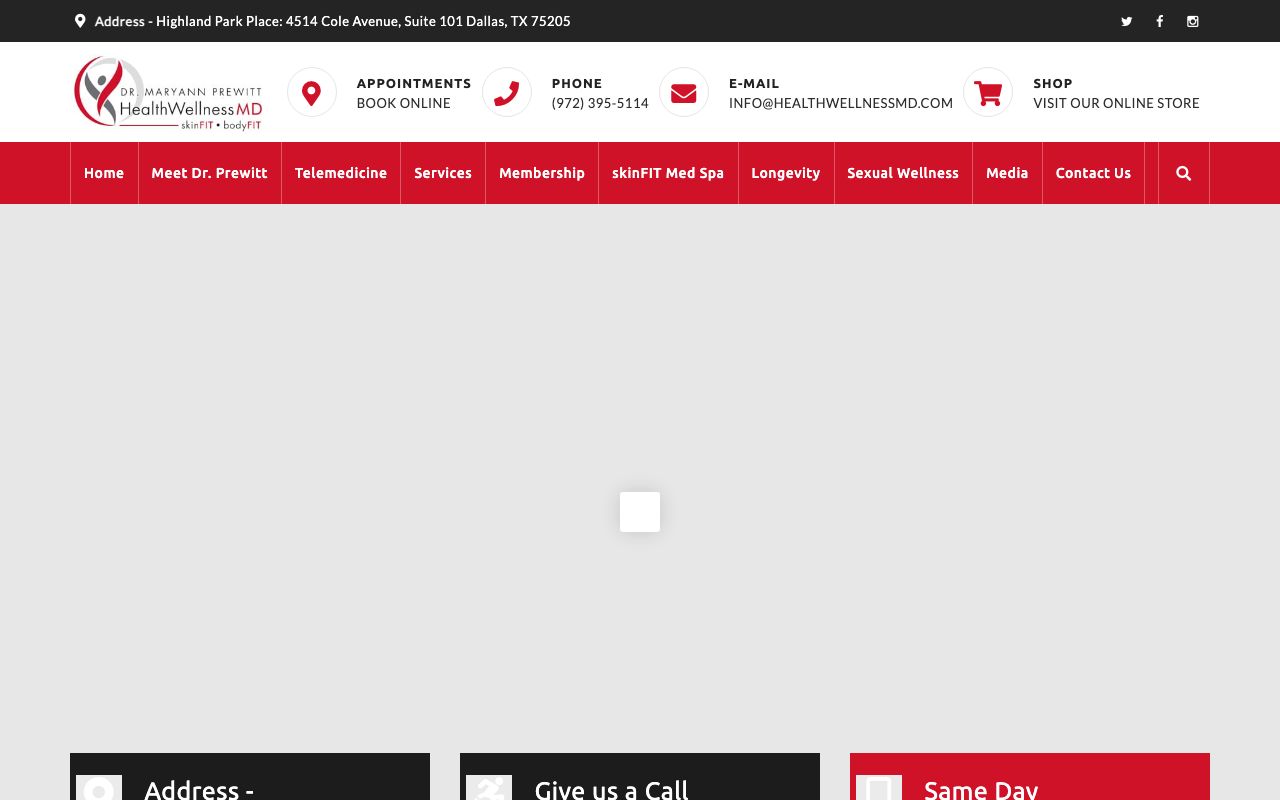Screen dimensions: 1280x800
Task: Click the Visit Our Online Store link
Action: [1116, 103]
